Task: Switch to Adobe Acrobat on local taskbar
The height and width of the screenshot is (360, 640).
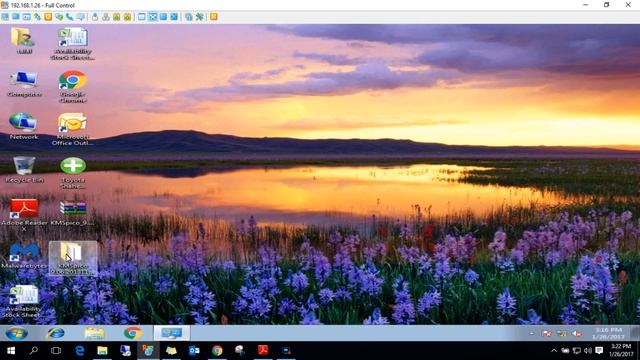Action: pos(263,351)
